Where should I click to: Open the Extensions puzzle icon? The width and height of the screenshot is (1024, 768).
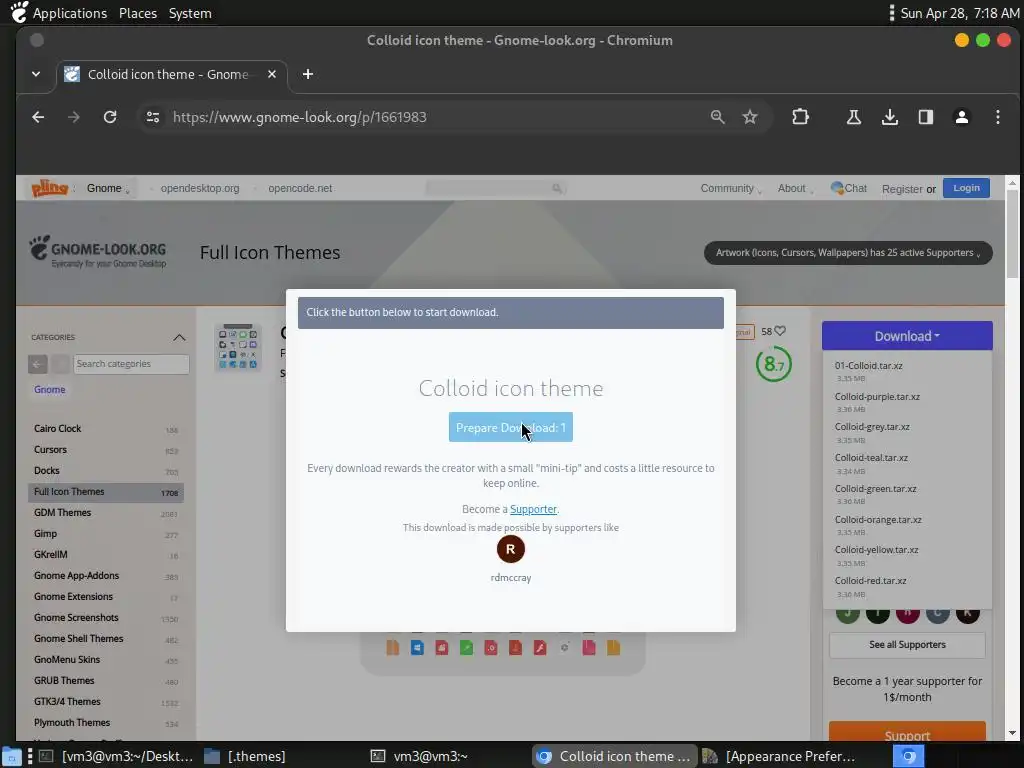point(800,117)
